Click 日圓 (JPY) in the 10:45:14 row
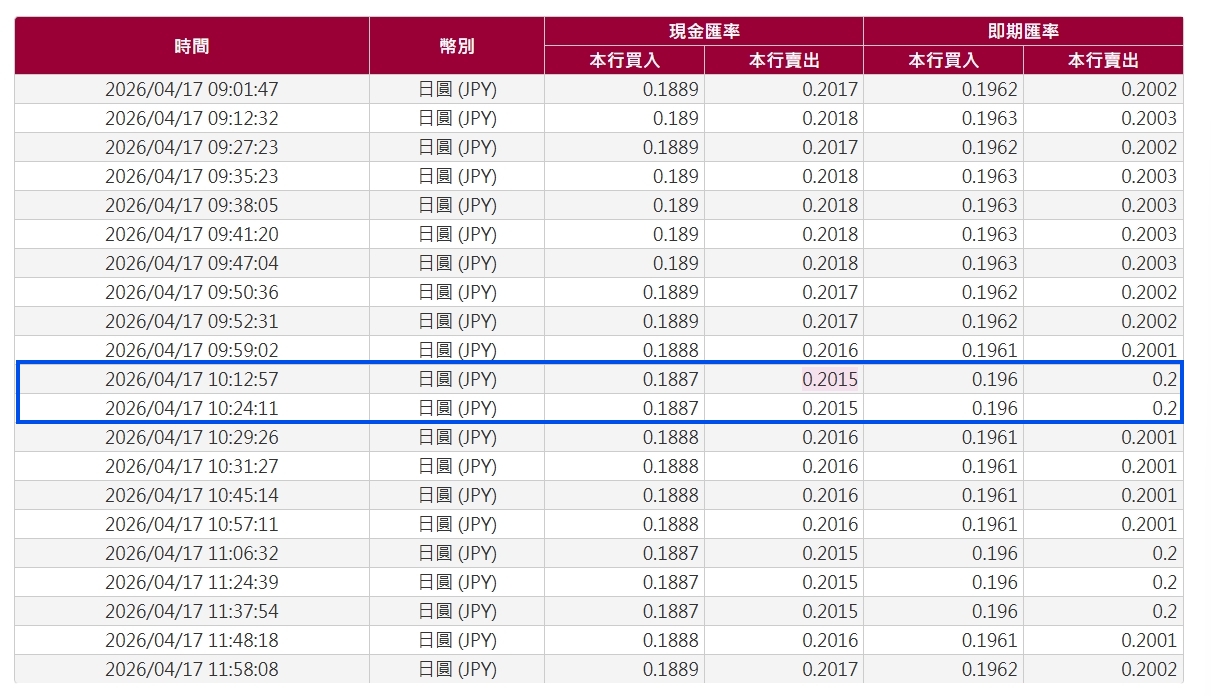 tap(457, 495)
